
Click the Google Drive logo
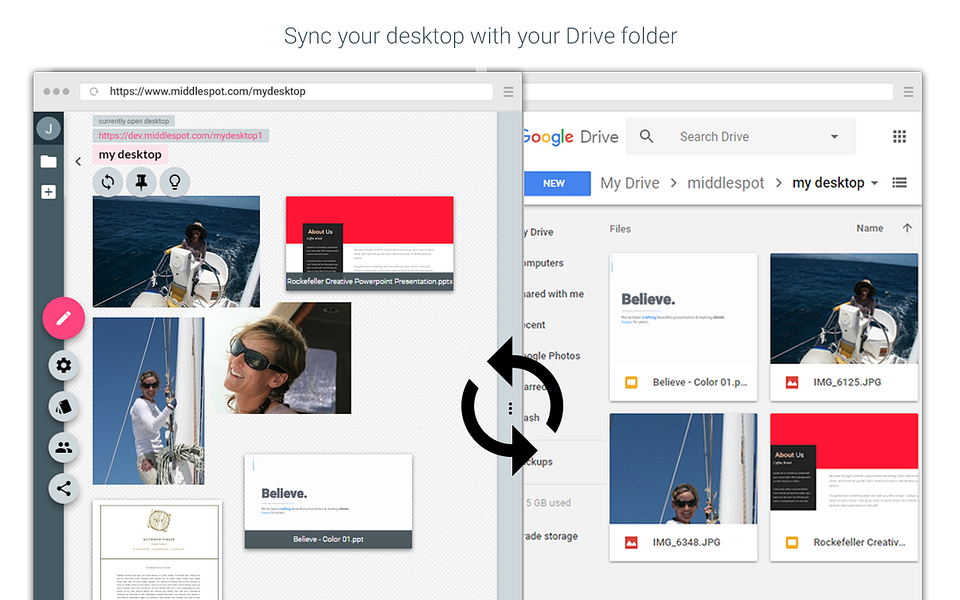pos(570,137)
